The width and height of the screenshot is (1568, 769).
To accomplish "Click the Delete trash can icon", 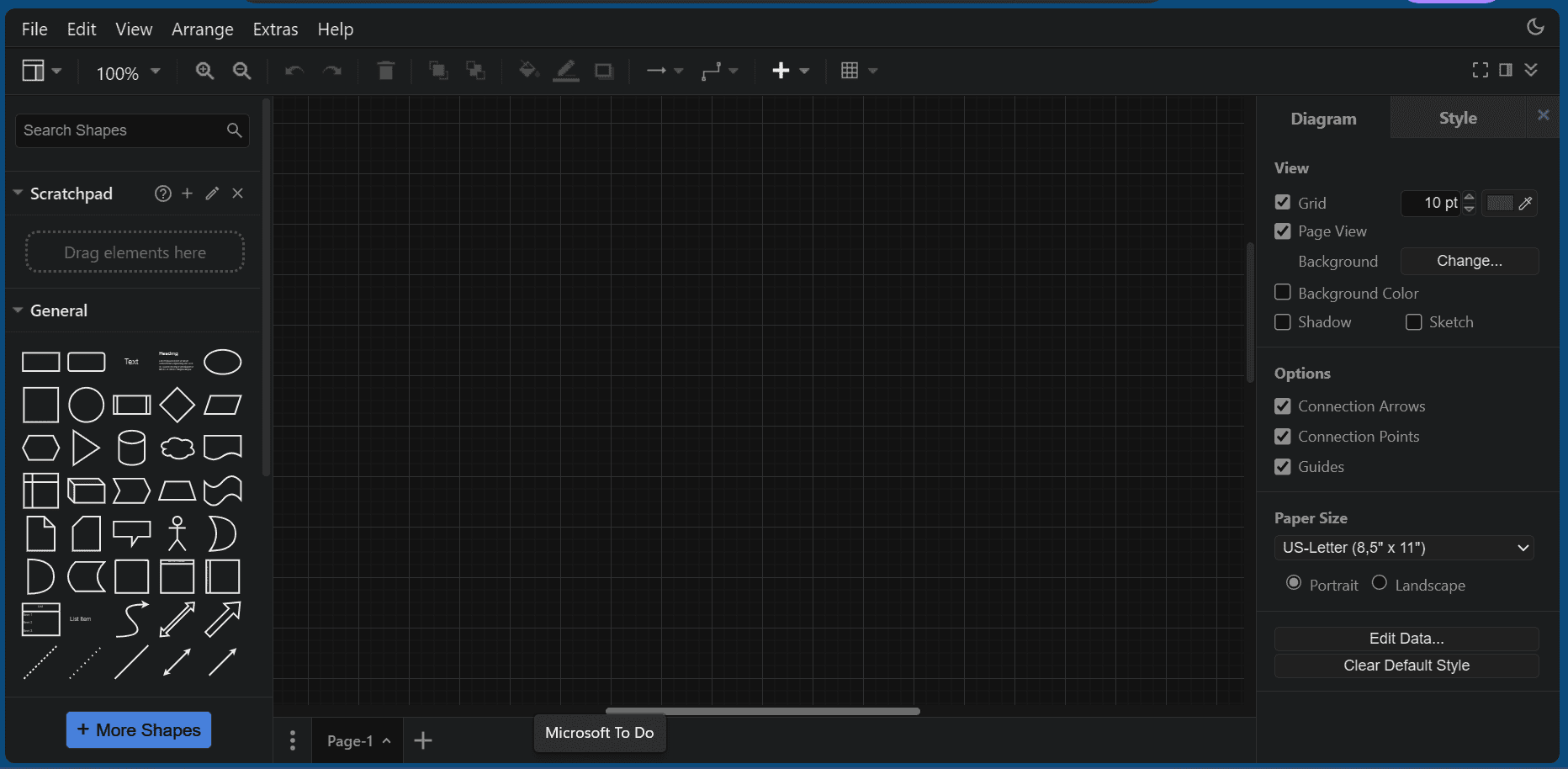I will pos(386,71).
